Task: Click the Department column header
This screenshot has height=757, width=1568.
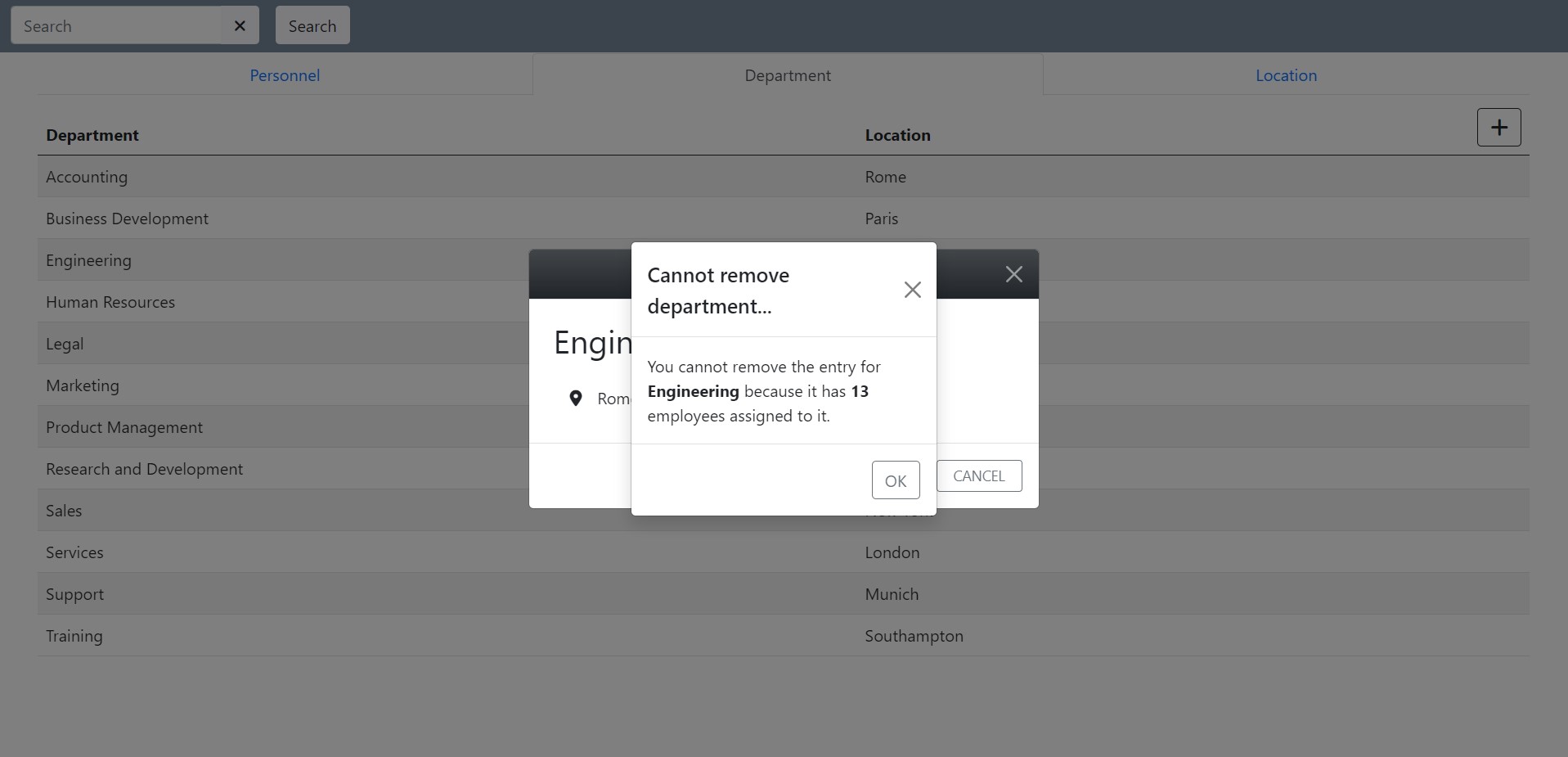Action: click(x=92, y=135)
